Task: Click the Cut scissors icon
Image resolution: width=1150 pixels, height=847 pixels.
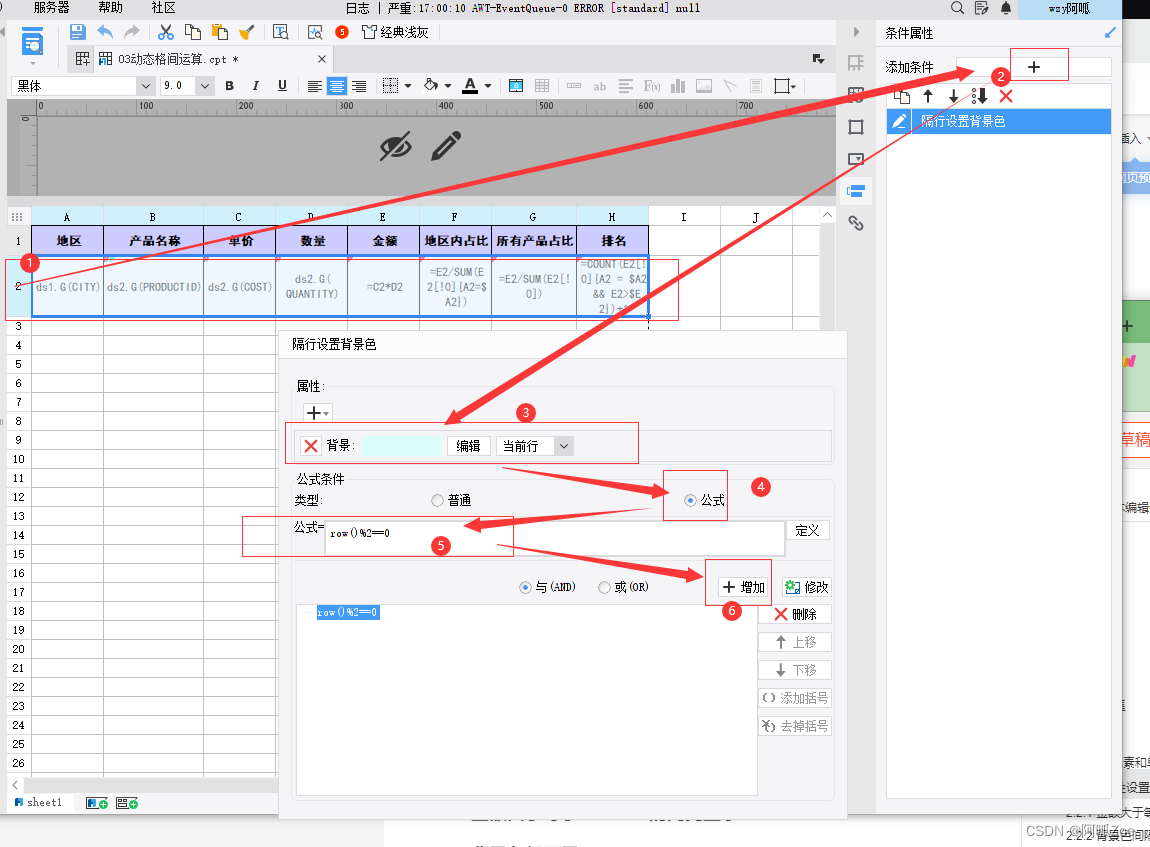Action: pos(166,32)
